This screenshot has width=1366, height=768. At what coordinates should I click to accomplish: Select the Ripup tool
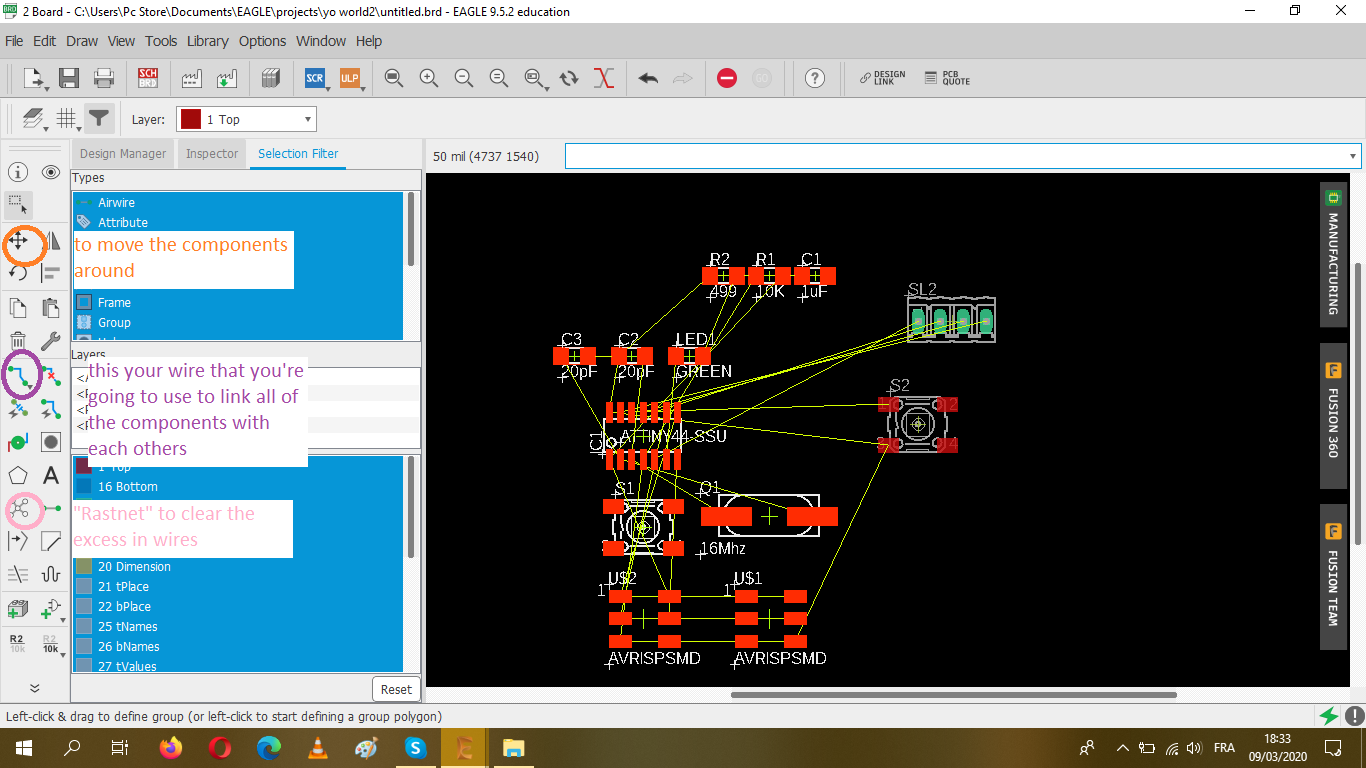click(51, 376)
